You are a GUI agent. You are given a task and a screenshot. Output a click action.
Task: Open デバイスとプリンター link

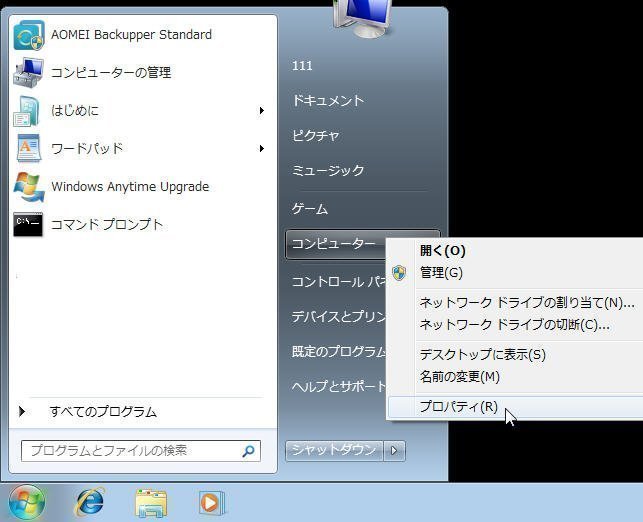tap(339, 317)
